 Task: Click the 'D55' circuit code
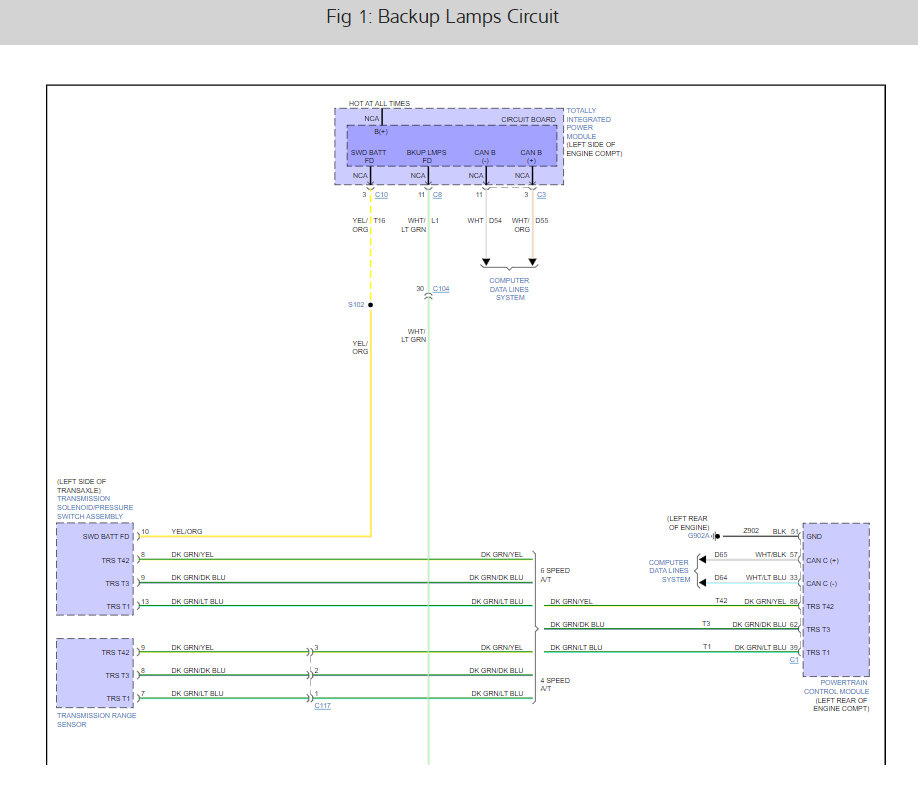tap(542, 221)
